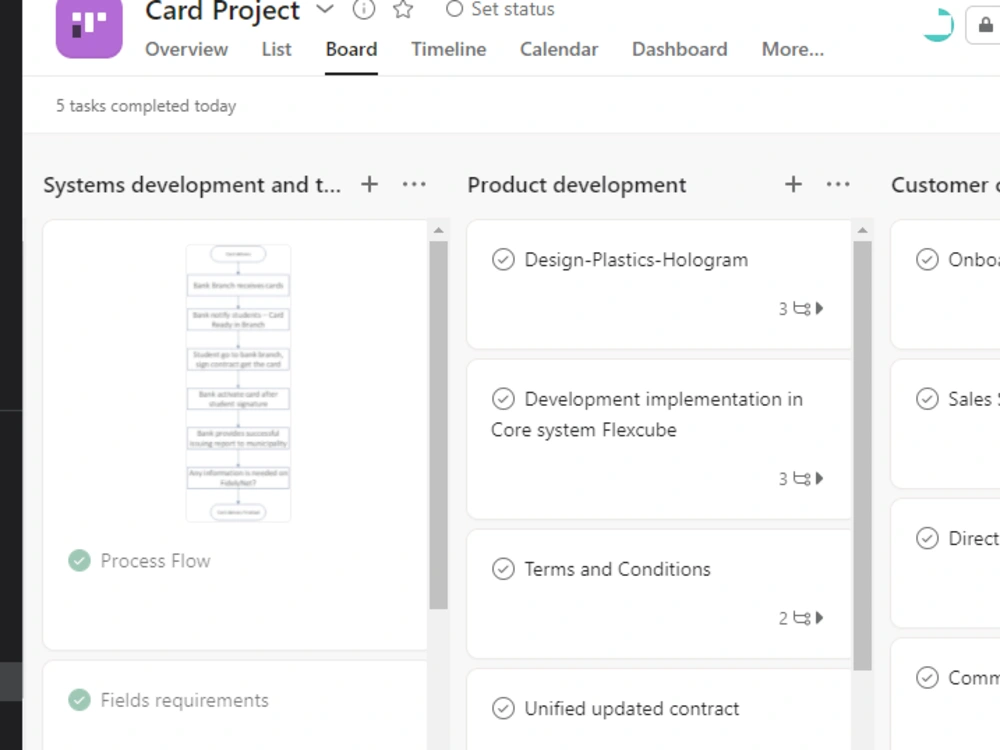
Task: Add task to Systems development column
Action: [369, 184]
